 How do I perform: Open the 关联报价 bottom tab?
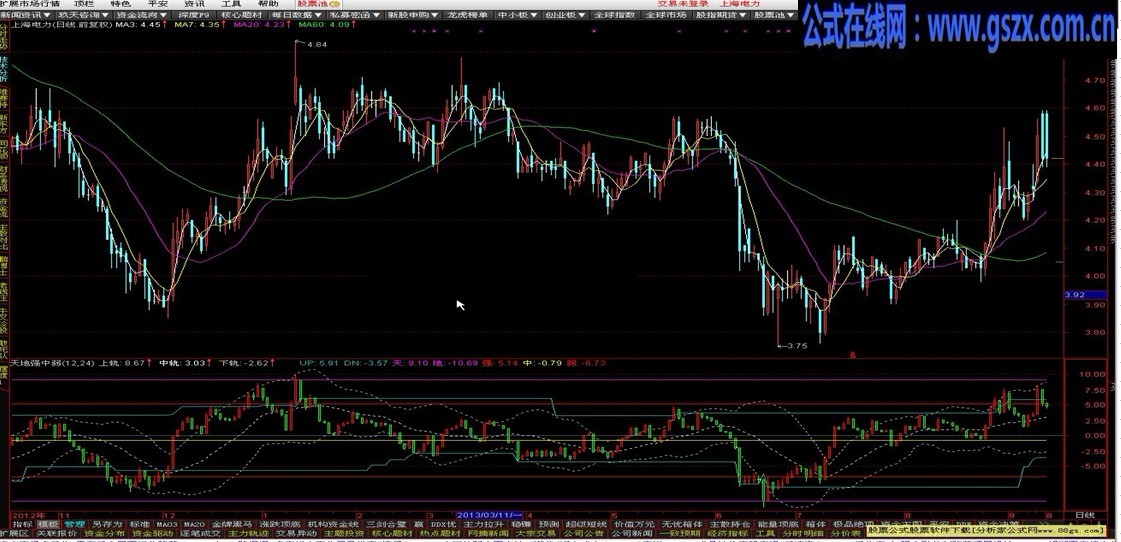point(56,533)
